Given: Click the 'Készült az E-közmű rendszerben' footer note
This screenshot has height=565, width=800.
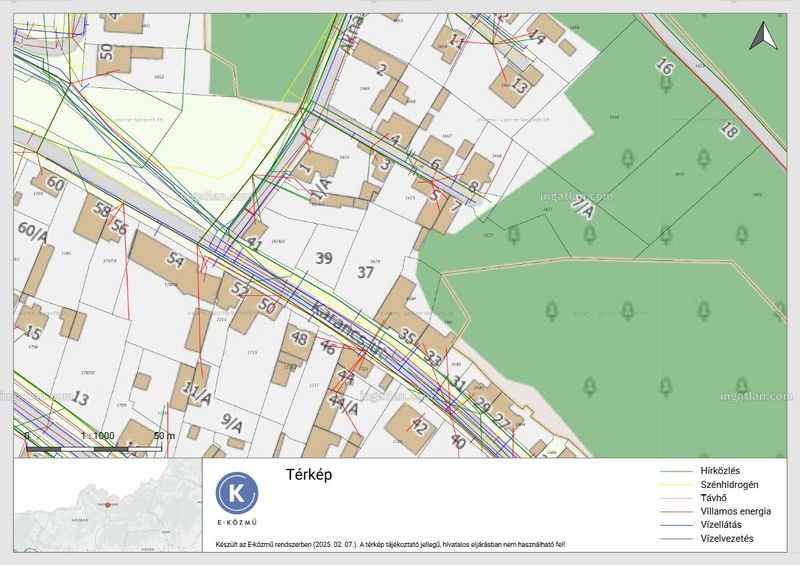Looking at the screenshot, I should tap(390, 545).
